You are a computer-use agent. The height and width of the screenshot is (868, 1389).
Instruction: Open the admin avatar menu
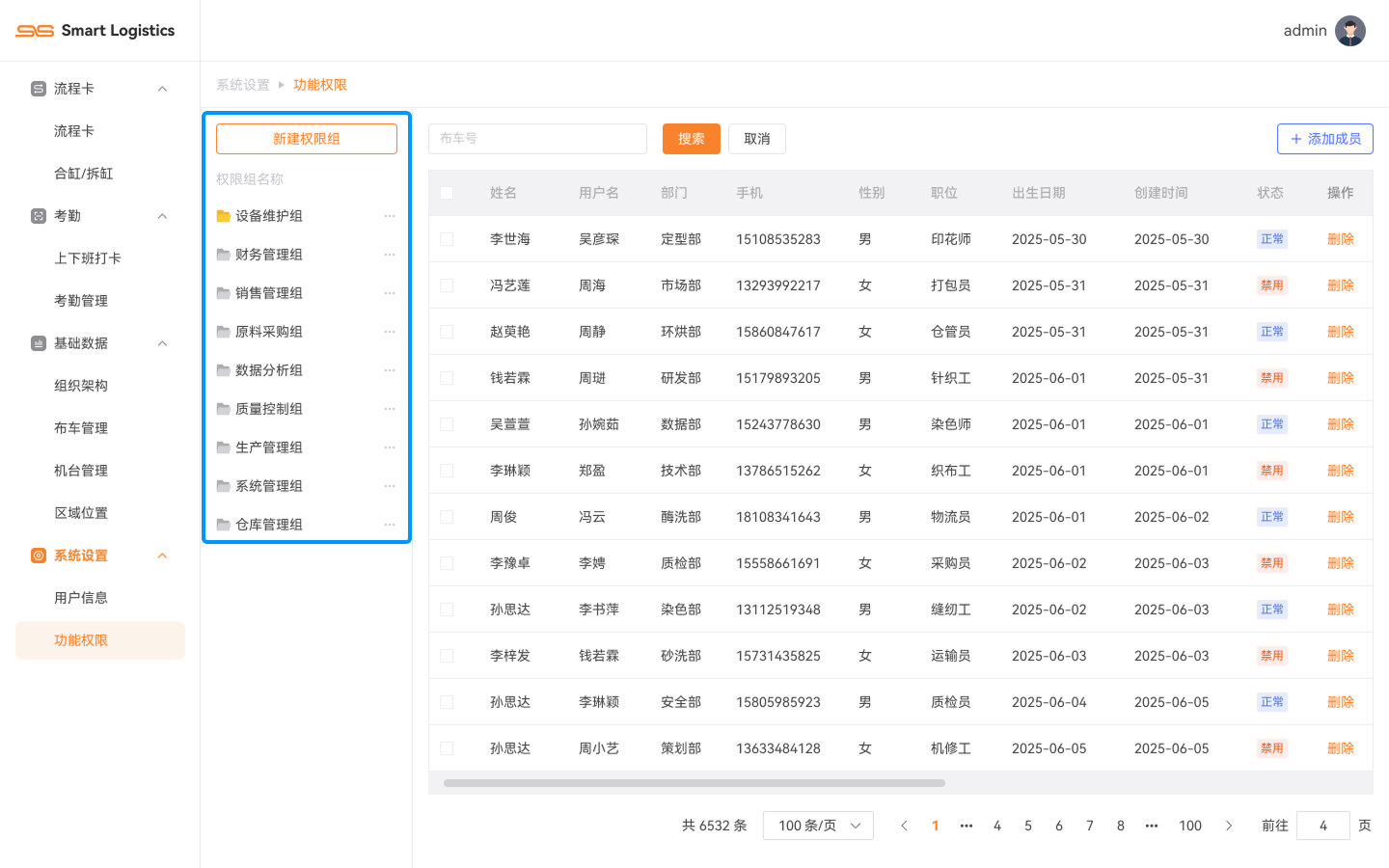click(1349, 31)
